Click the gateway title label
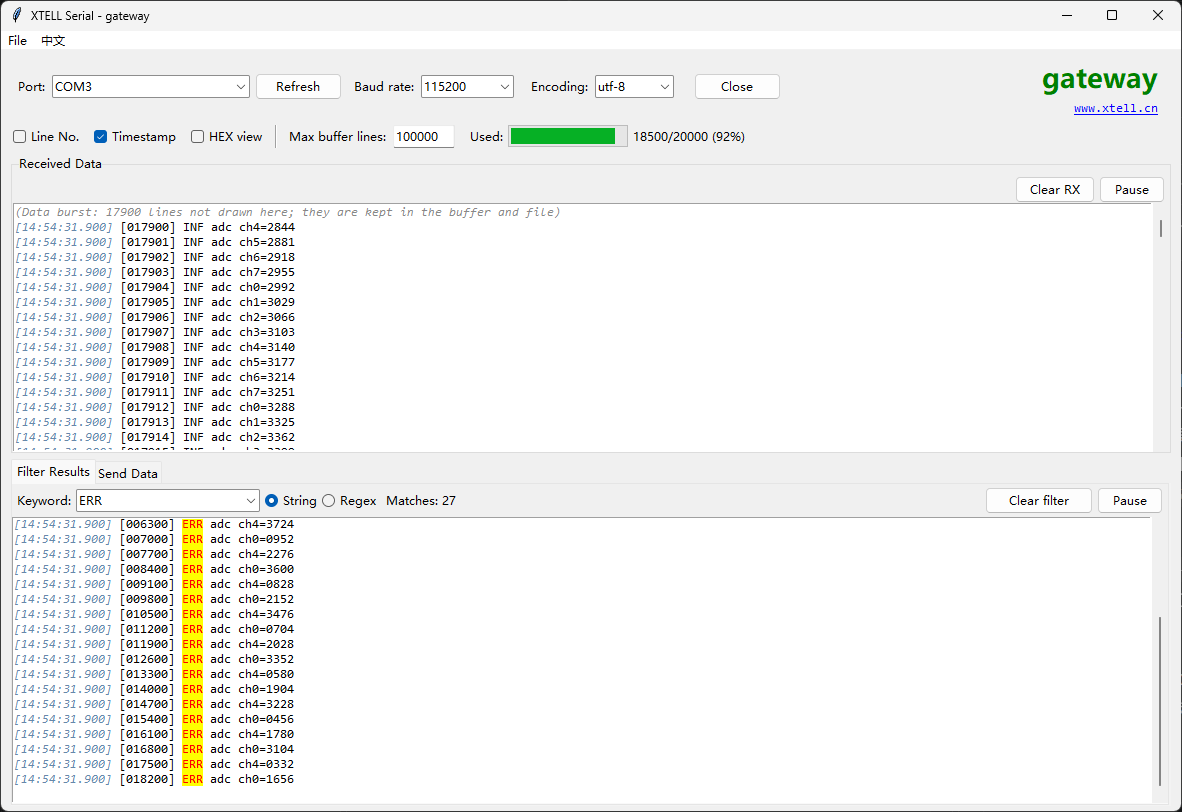This screenshot has height=812, width=1182. coord(1100,79)
